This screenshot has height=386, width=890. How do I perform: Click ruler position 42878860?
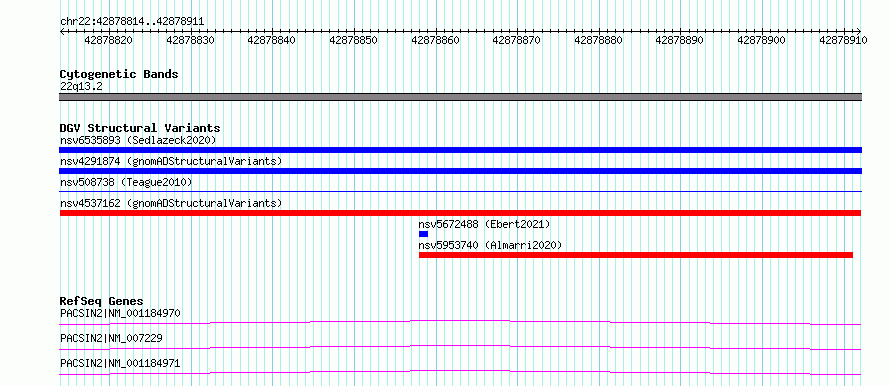(435, 40)
